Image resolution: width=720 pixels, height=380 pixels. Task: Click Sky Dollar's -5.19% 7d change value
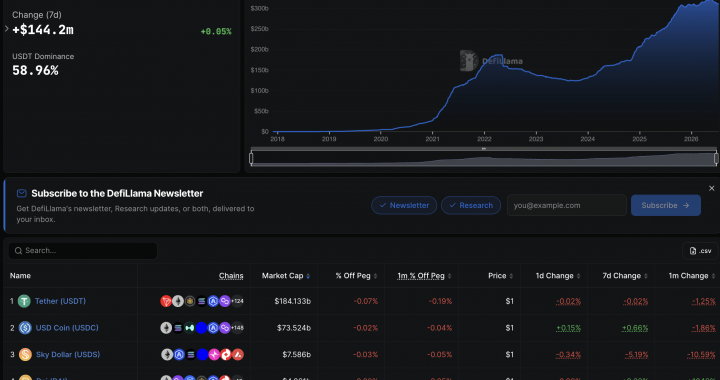(636, 354)
